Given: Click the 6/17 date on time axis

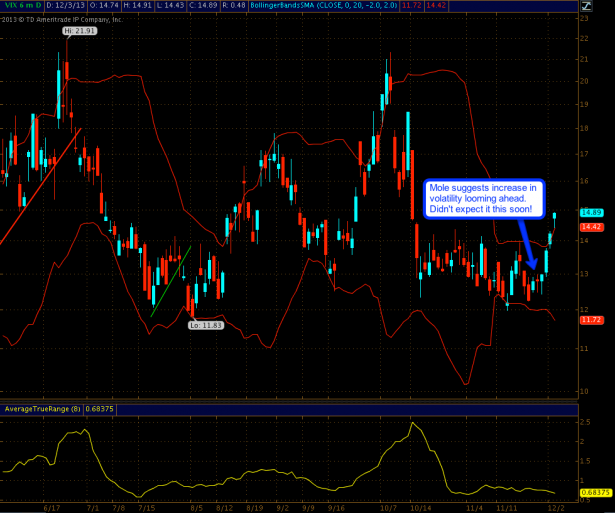Looking at the screenshot, I should pos(52,507).
